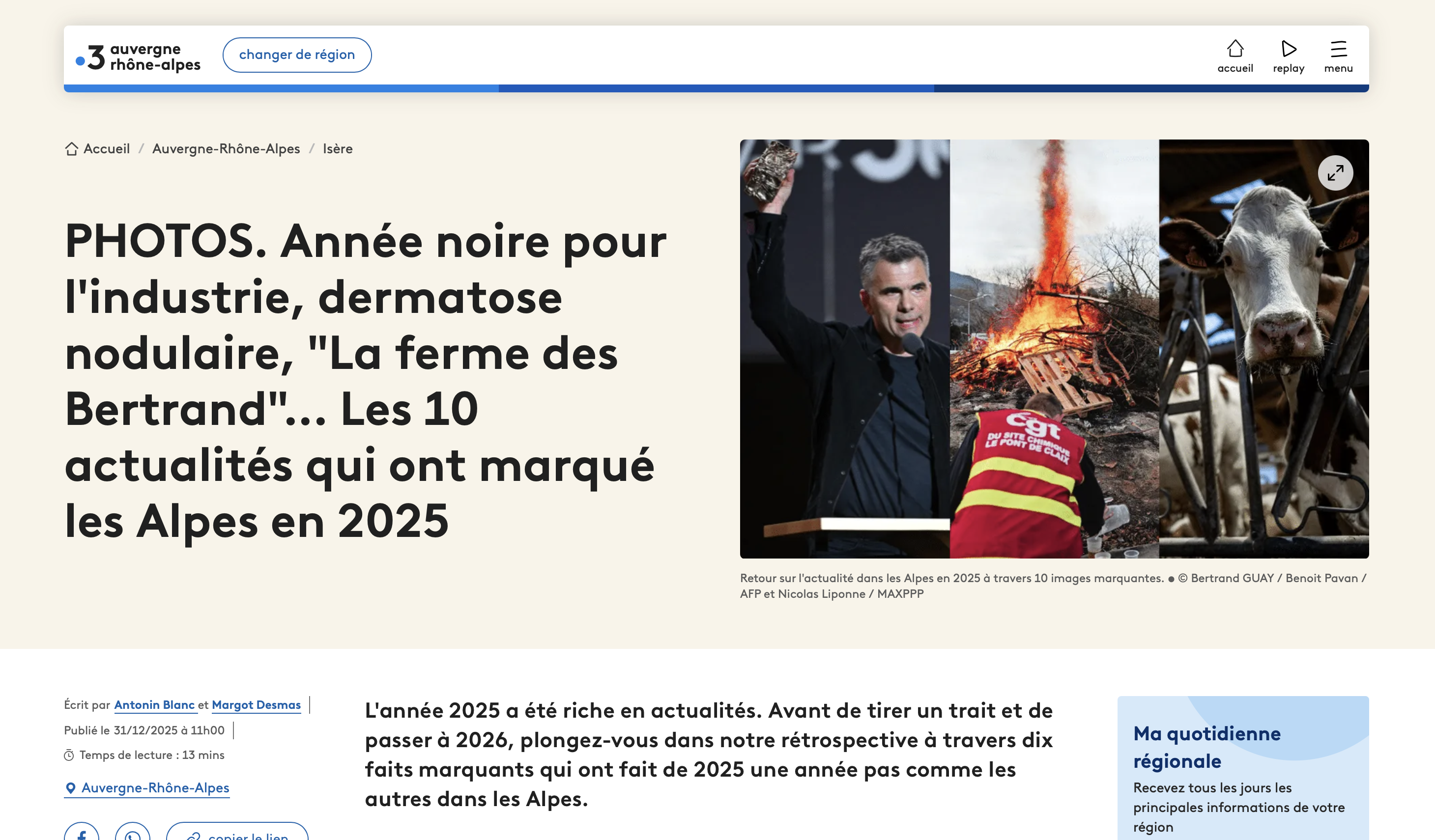Go to Auvergne-Rhône-Alpes breadcrumb

226,149
